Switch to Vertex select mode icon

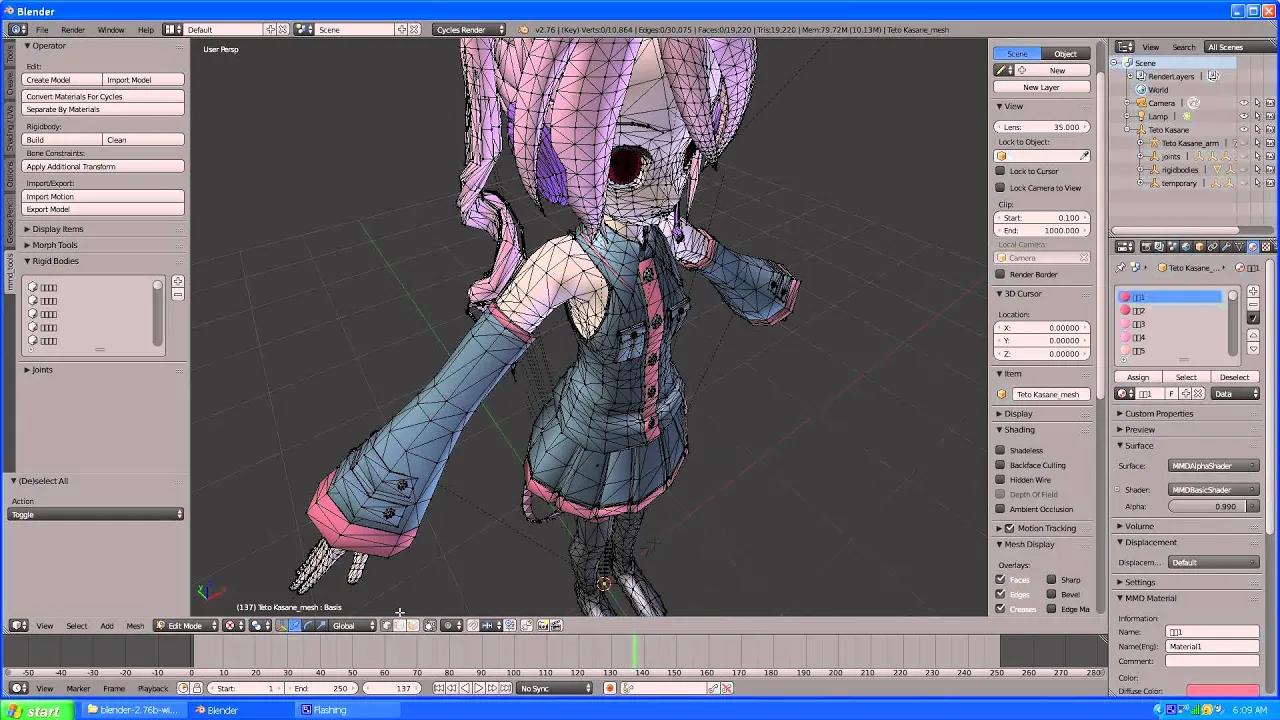point(385,625)
